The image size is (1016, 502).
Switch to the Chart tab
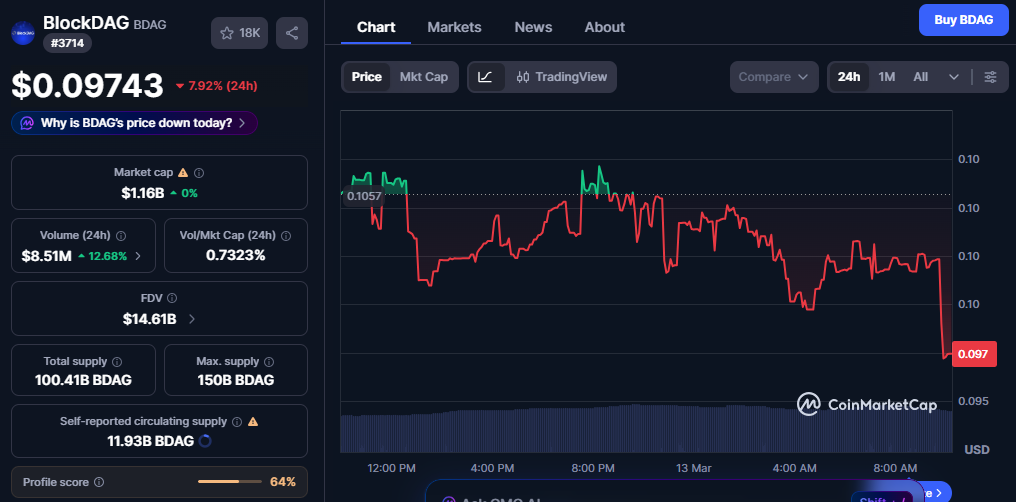coord(376,27)
